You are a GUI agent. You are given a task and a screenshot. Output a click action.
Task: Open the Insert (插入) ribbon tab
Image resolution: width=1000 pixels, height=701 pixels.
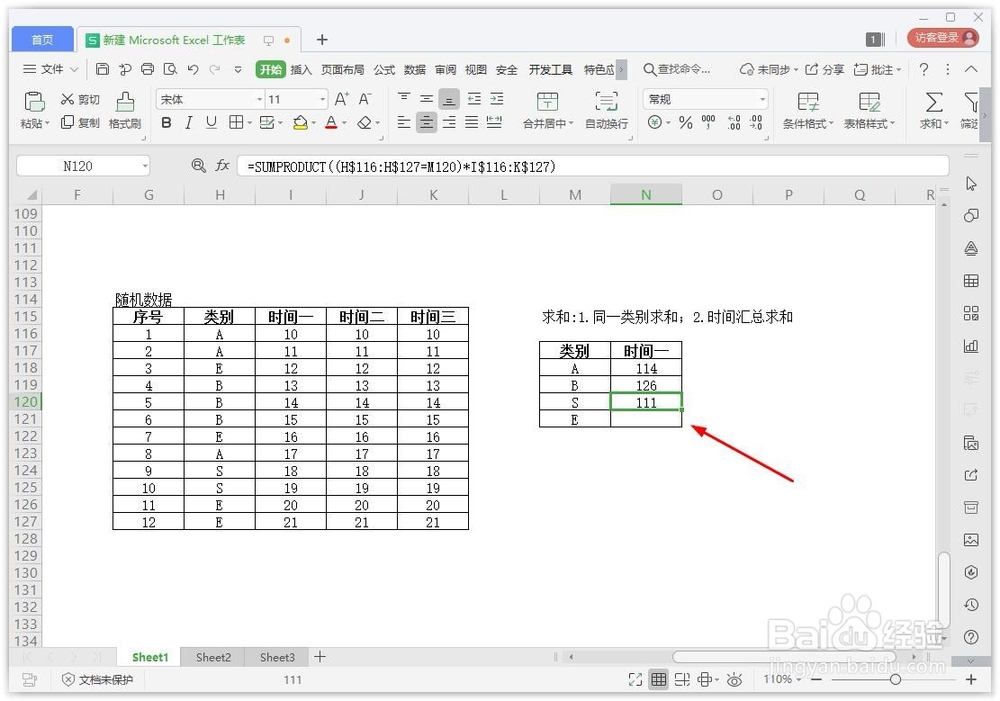coord(301,69)
